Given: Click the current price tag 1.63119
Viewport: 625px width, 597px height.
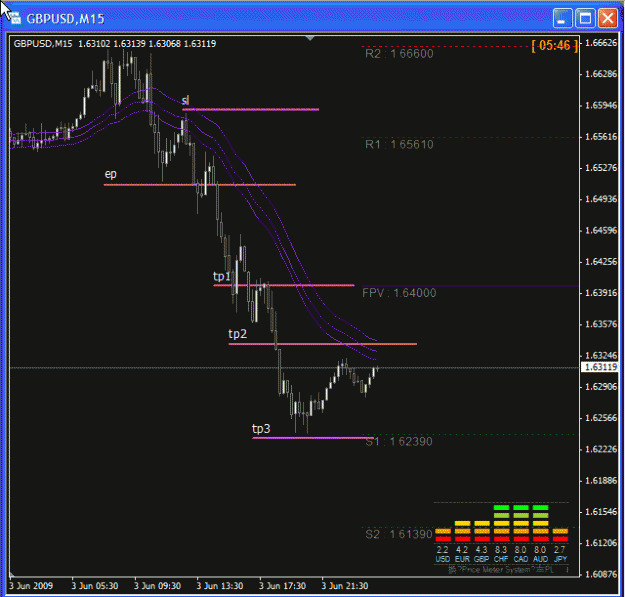Looking at the screenshot, I should [600, 367].
